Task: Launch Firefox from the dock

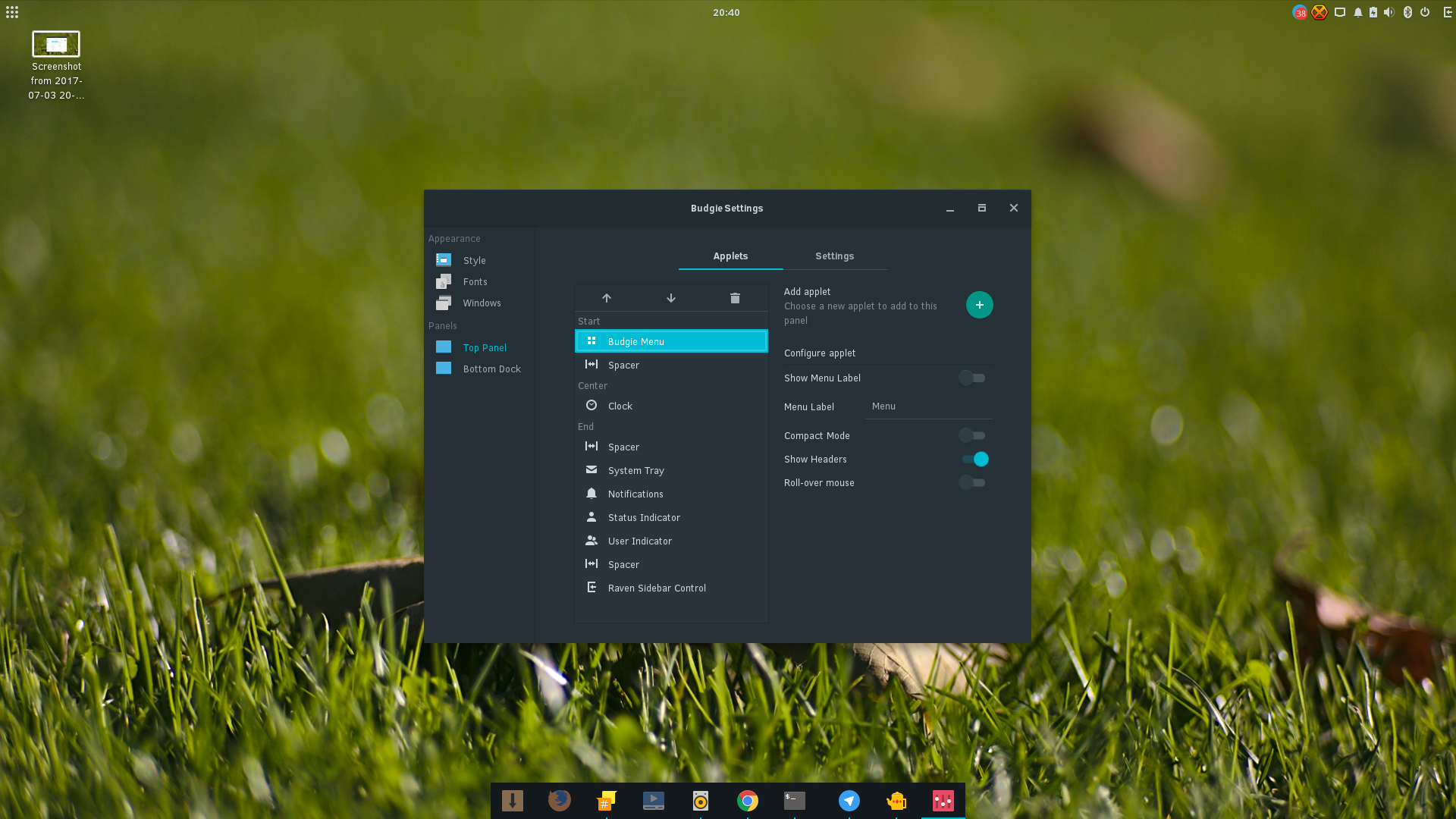Action: coord(560,801)
